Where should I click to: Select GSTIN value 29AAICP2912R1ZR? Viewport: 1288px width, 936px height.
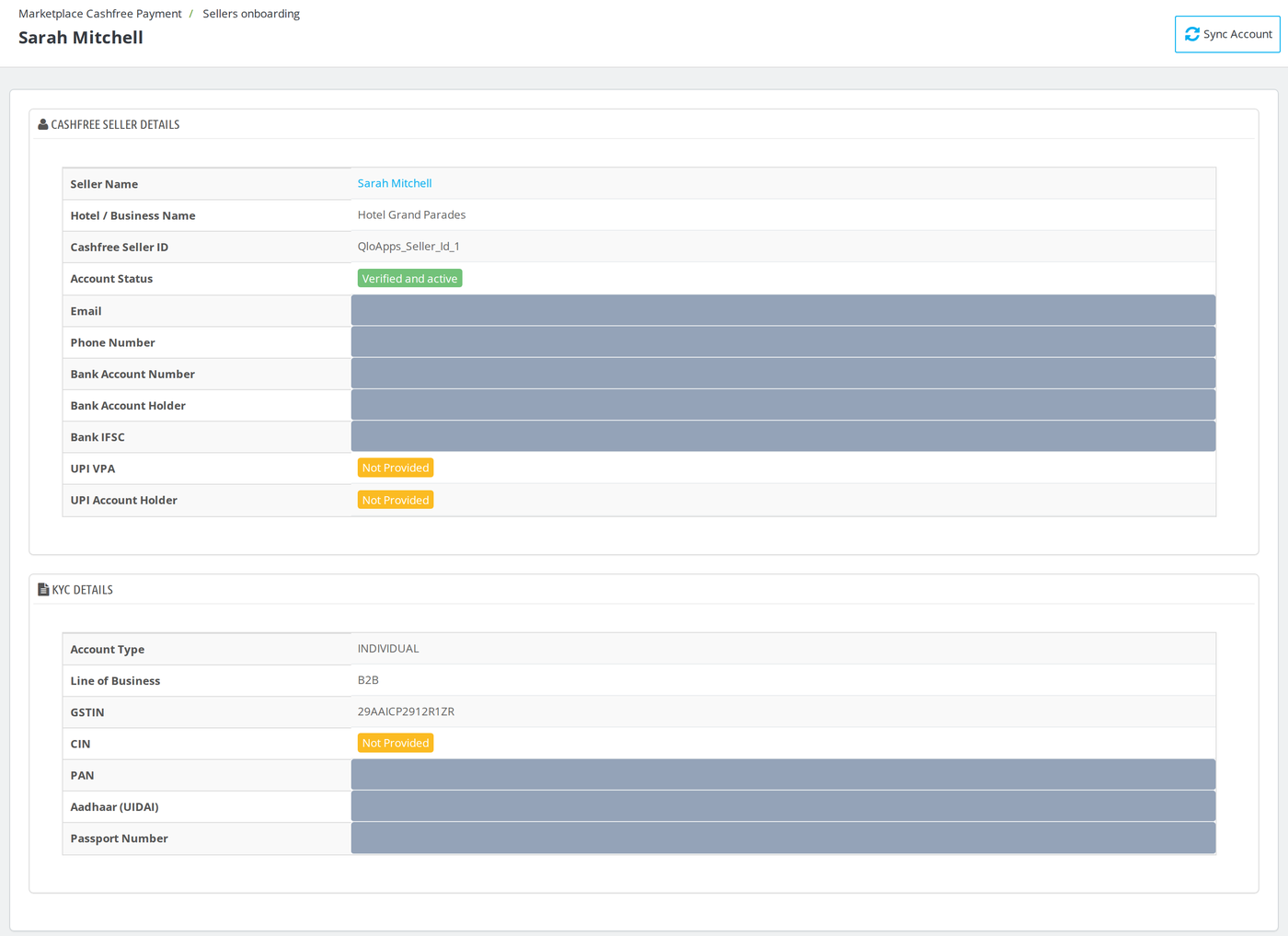click(406, 711)
